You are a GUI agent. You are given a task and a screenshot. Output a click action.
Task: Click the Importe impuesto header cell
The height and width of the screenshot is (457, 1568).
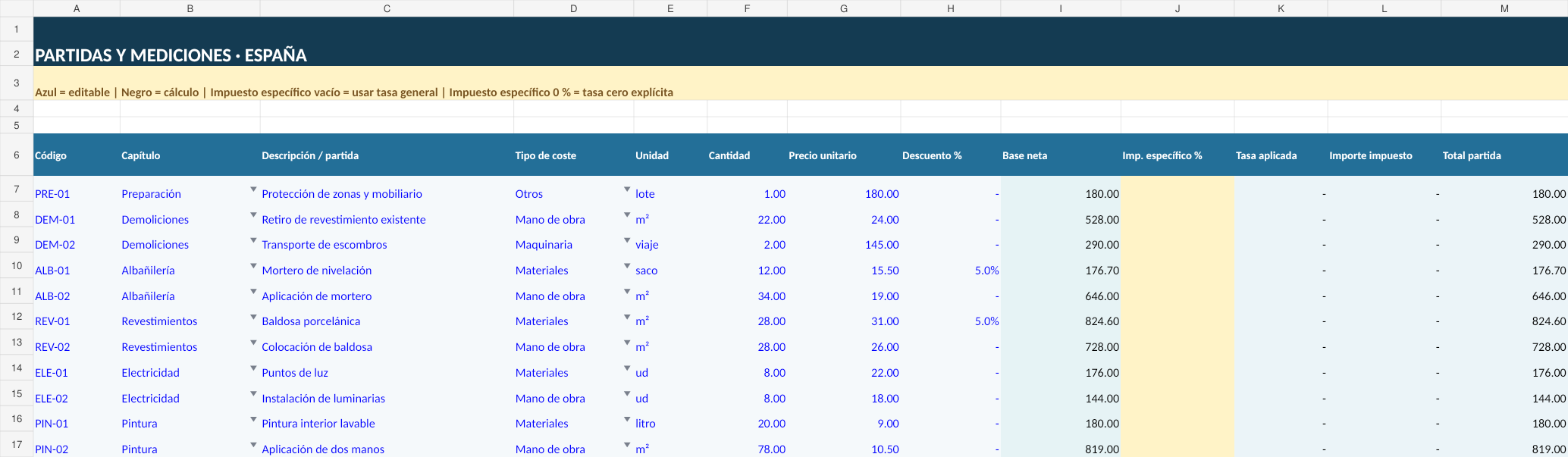(x=1385, y=155)
